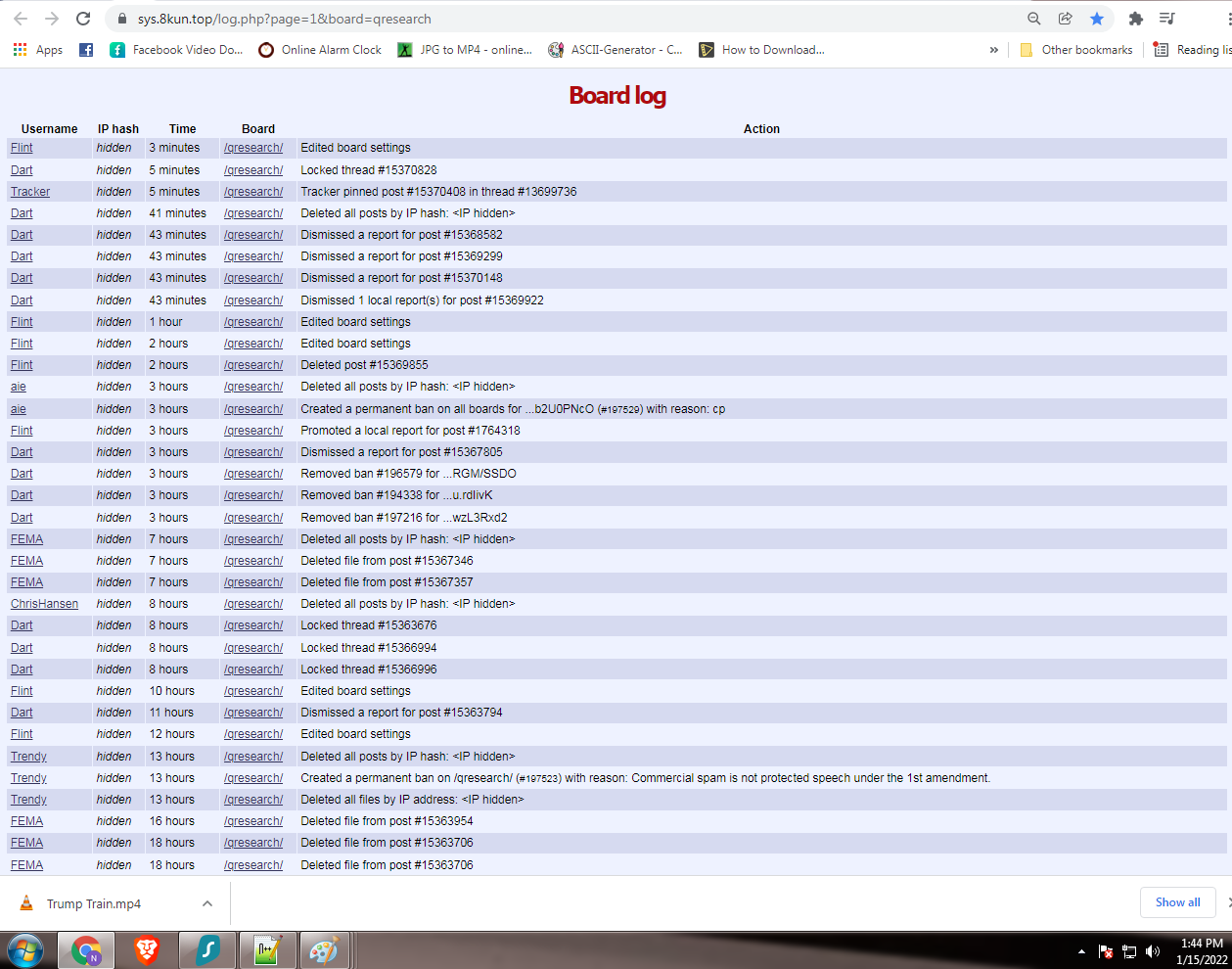Open the JPG to MP4 bookmark
This screenshot has width=1232, height=969.
coord(465,50)
